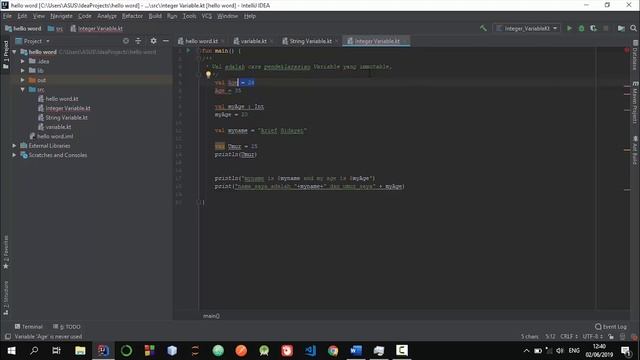640x360 pixels.
Task: Open the Window menu
Action: click(227, 16)
